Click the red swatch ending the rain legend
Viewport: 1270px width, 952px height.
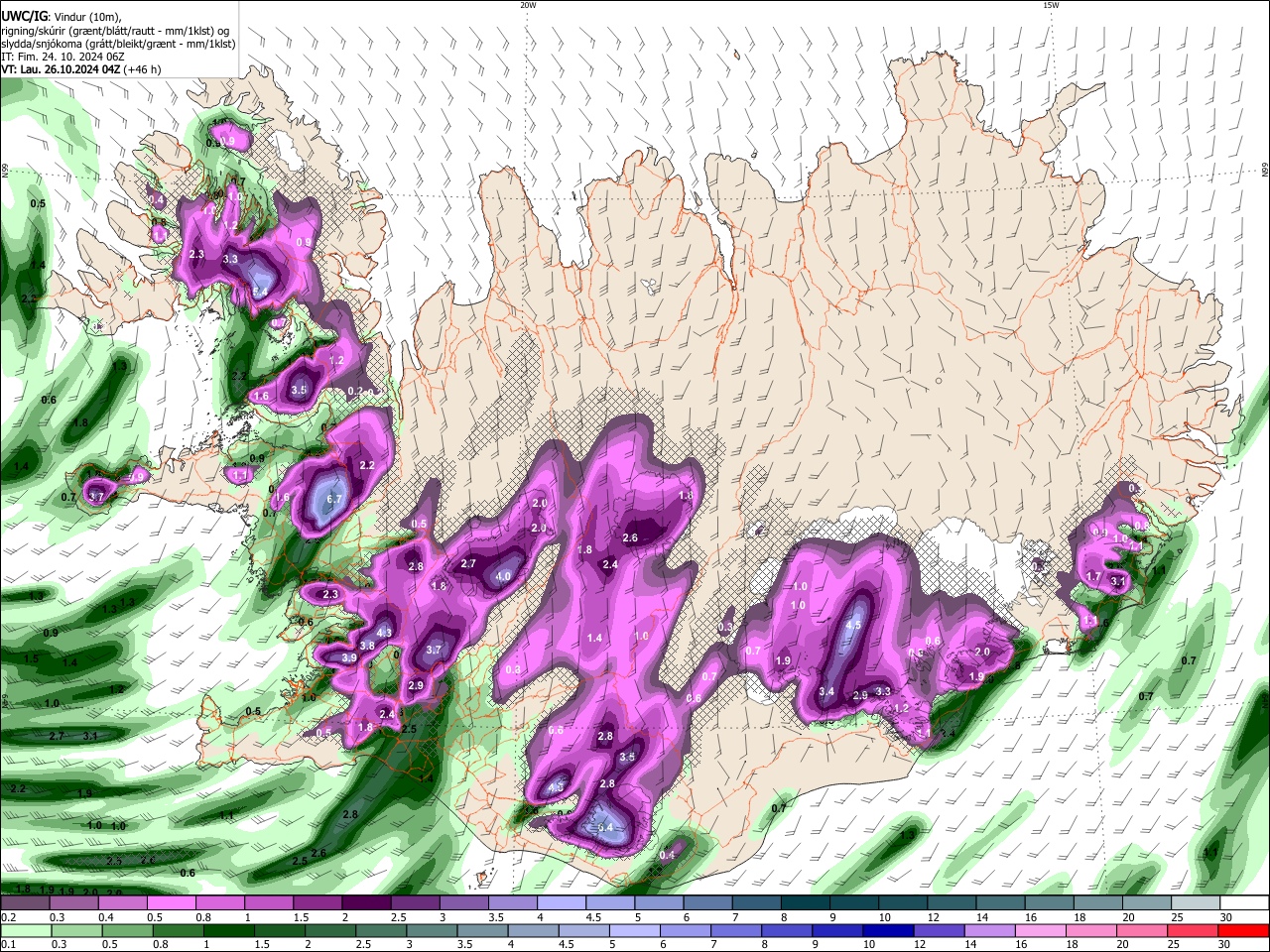(1242, 930)
